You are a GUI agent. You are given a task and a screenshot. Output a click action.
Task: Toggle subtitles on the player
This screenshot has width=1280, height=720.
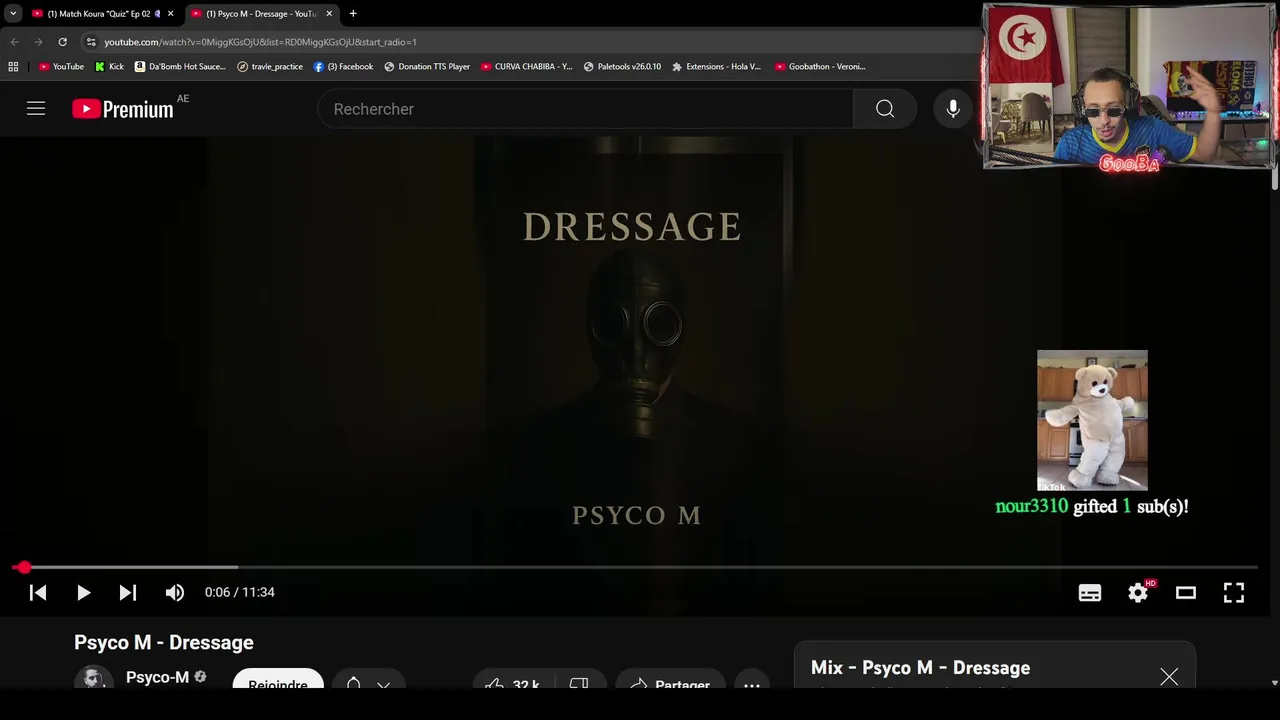click(x=1090, y=593)
